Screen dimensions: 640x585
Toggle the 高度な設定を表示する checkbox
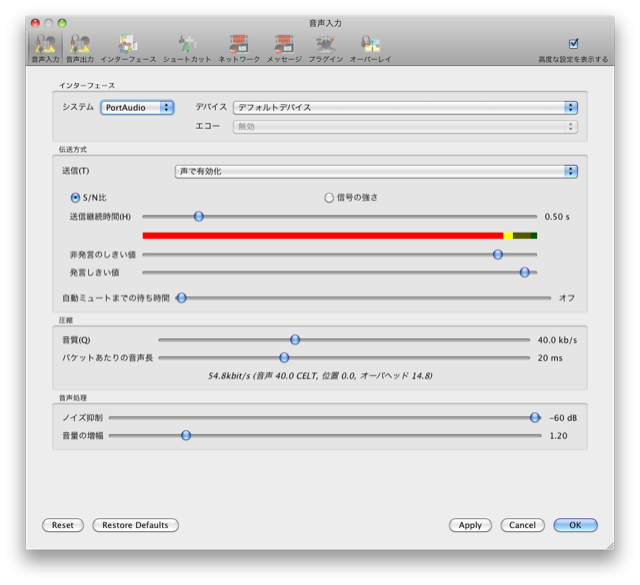pos(573,44)
